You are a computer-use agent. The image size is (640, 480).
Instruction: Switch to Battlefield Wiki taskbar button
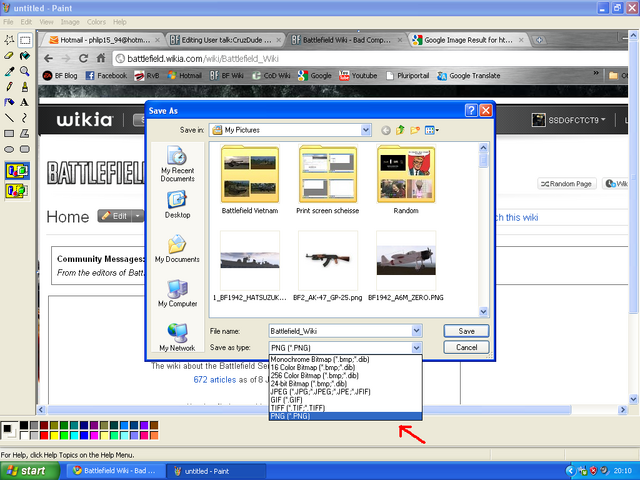pos(115,471)
